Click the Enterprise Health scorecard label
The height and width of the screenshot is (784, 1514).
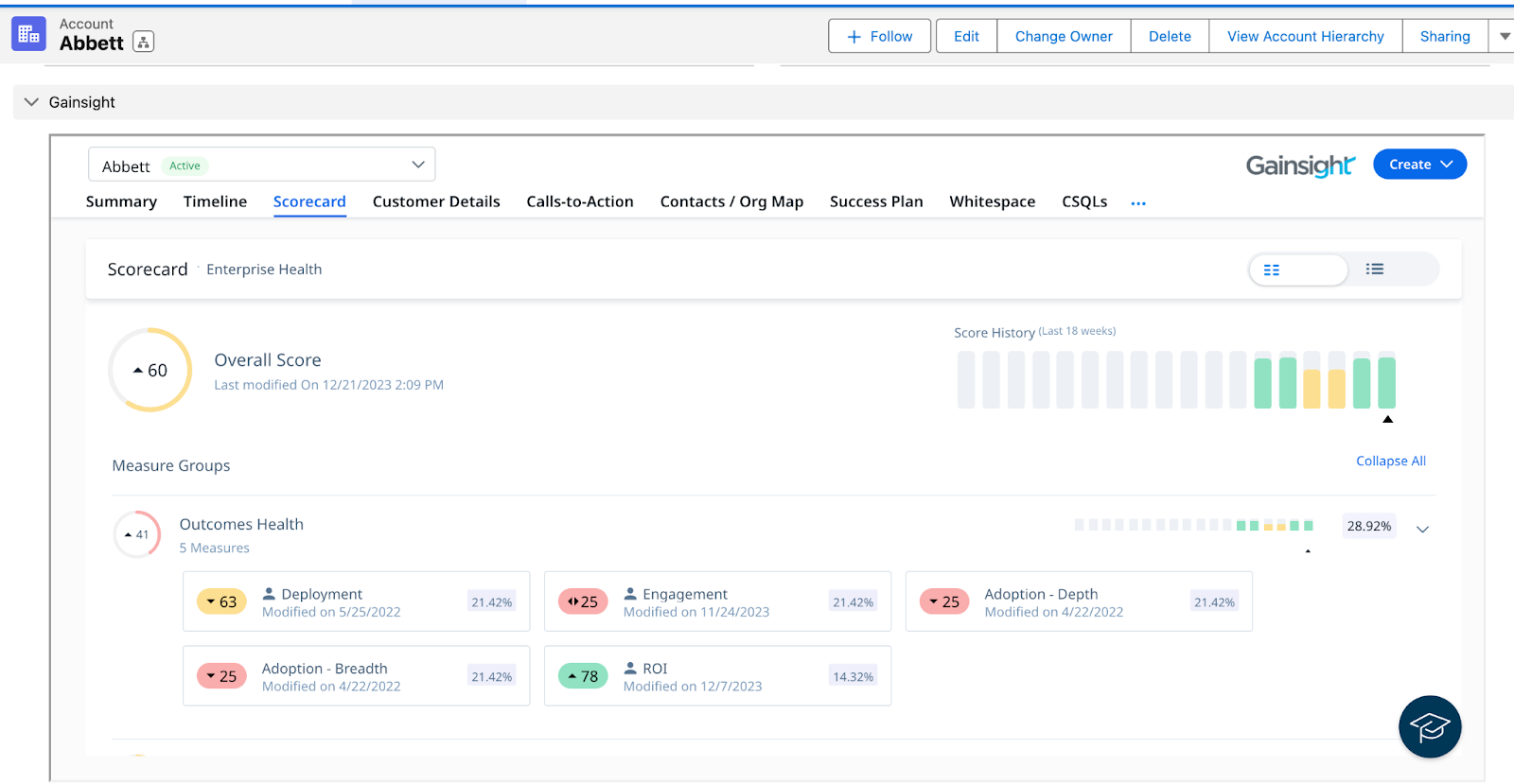[x=264, y=270]
